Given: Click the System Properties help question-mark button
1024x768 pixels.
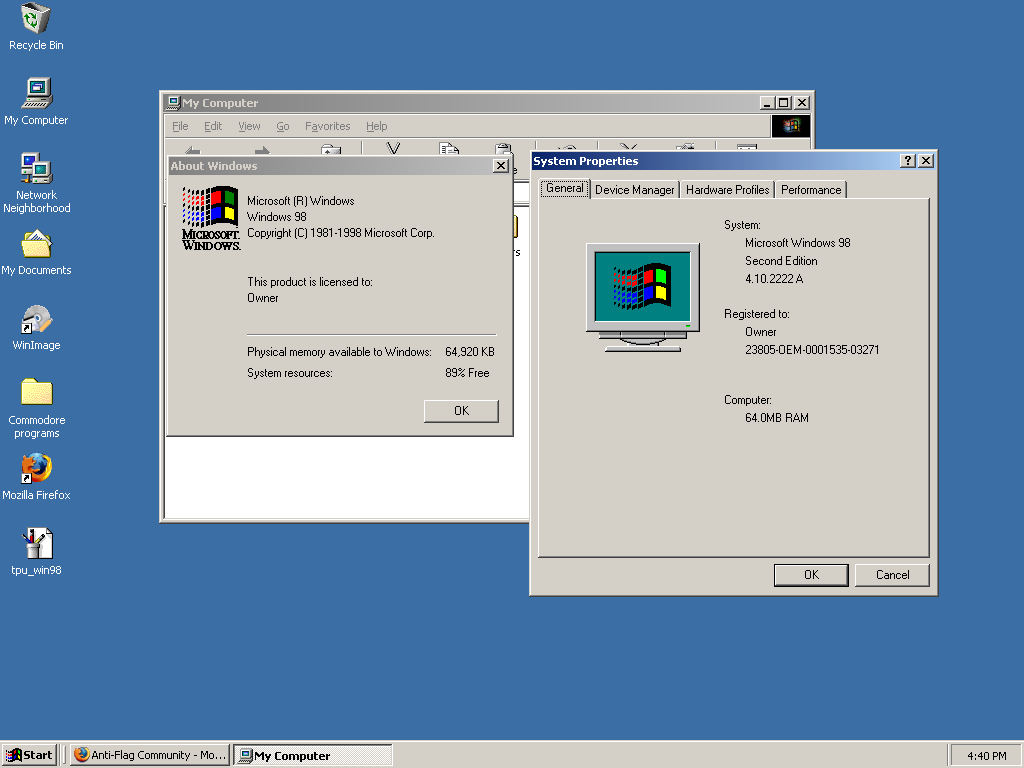Looking at the screenshot, I should [907, 161].
